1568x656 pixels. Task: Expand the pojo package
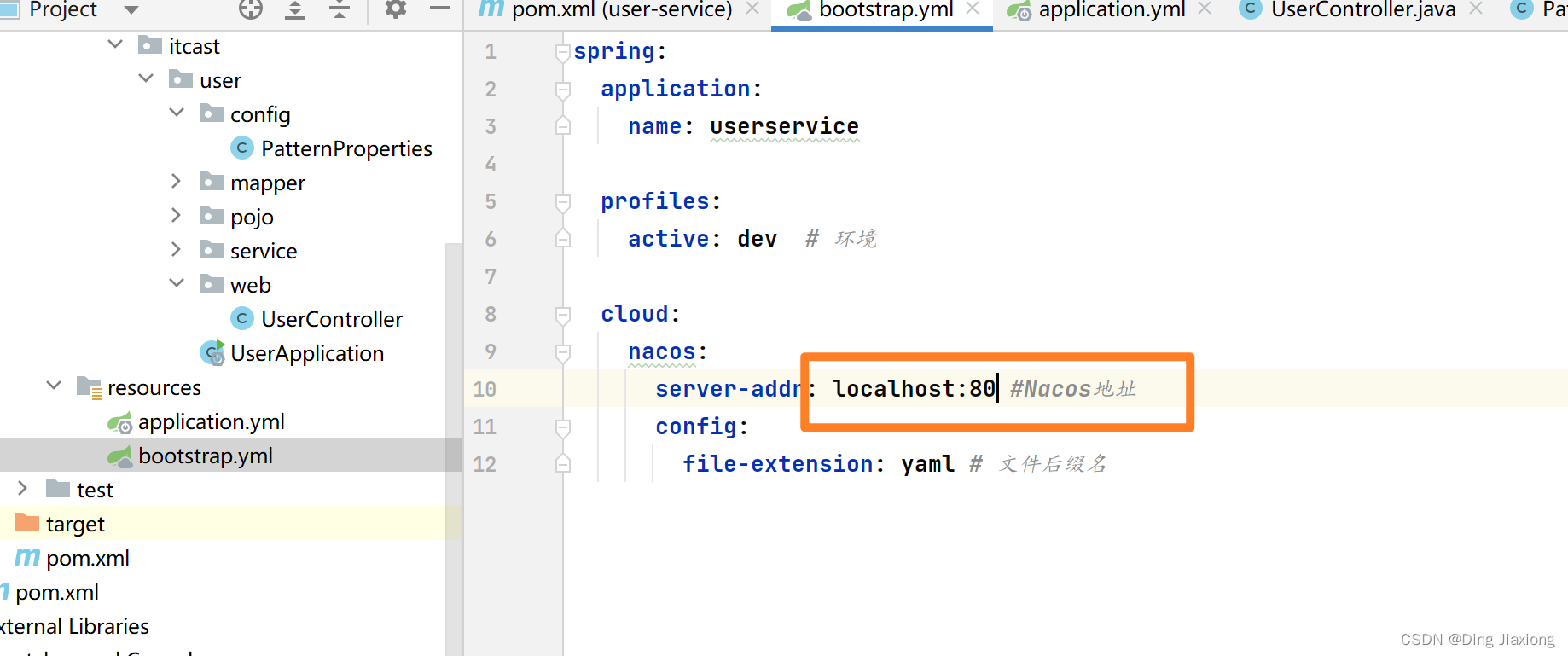pos(176,215)
